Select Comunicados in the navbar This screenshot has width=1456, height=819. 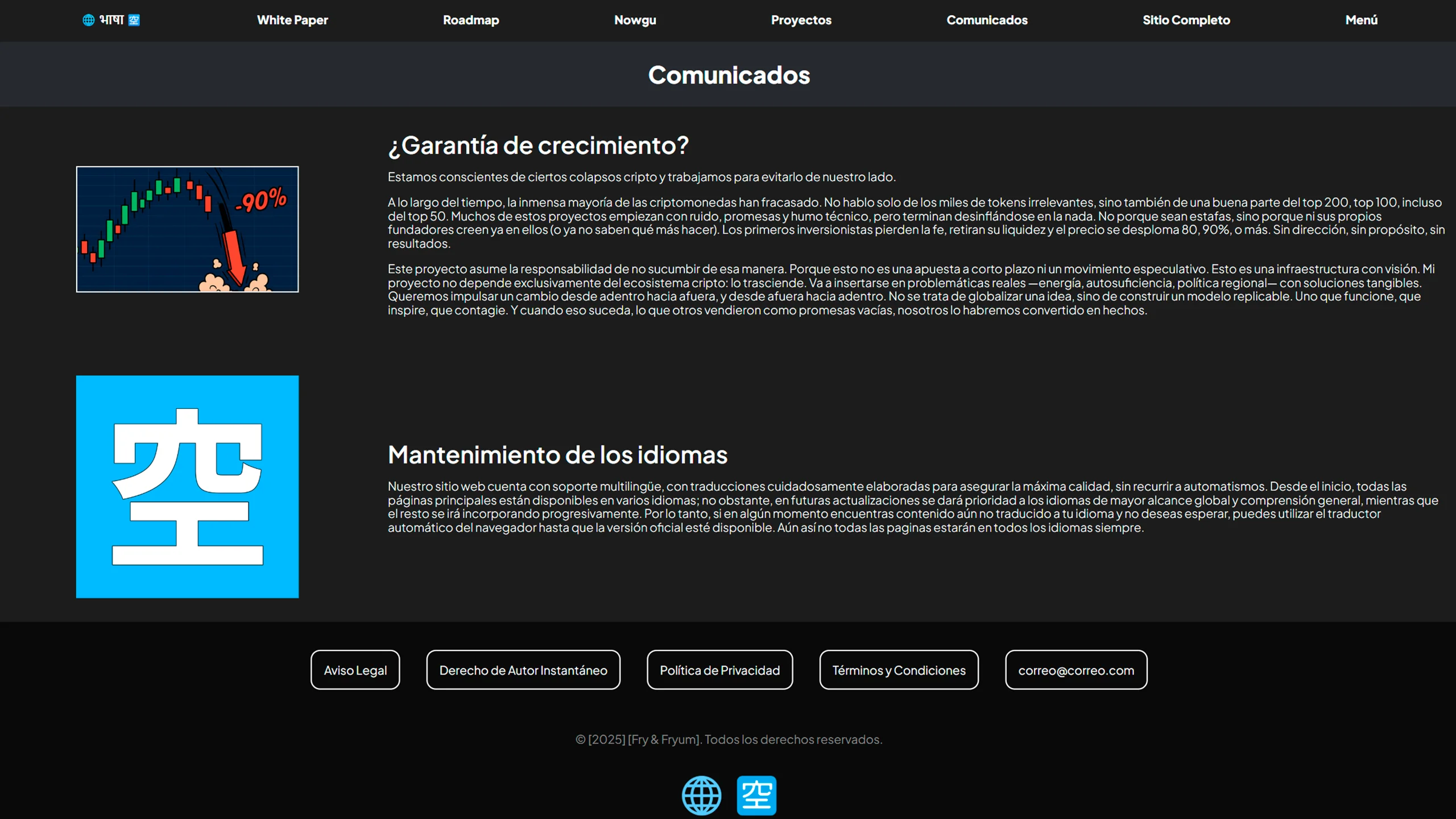[x=987, y=20]
